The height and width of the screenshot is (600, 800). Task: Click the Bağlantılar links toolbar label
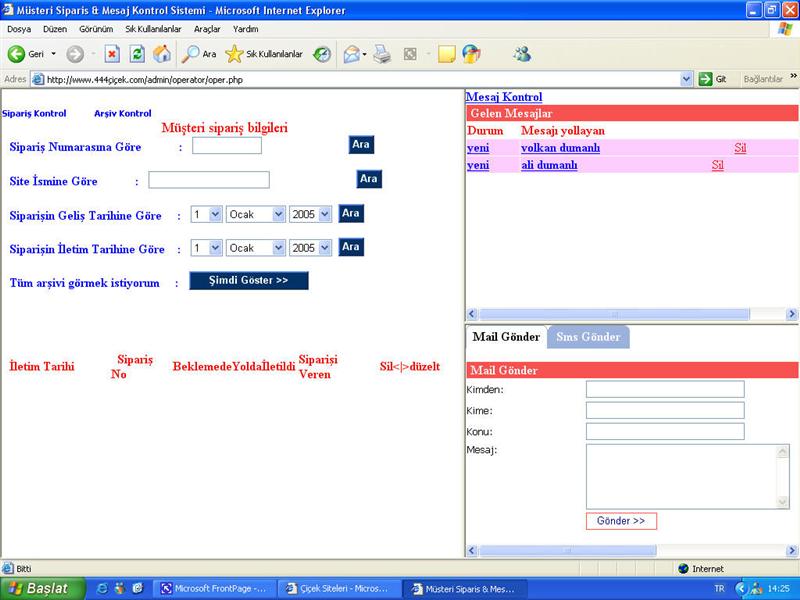[x=763, y=79]
